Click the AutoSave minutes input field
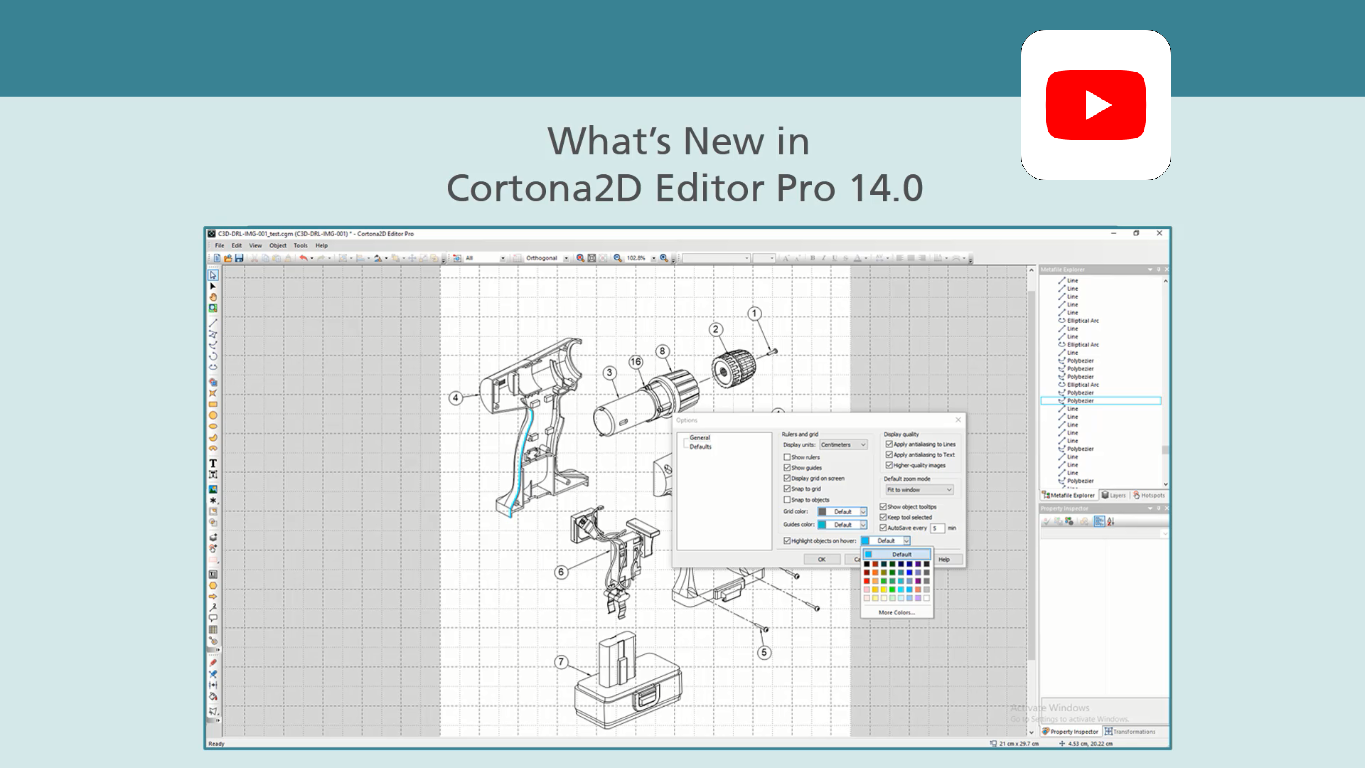The image size is (1365, 768). [937, 528]
